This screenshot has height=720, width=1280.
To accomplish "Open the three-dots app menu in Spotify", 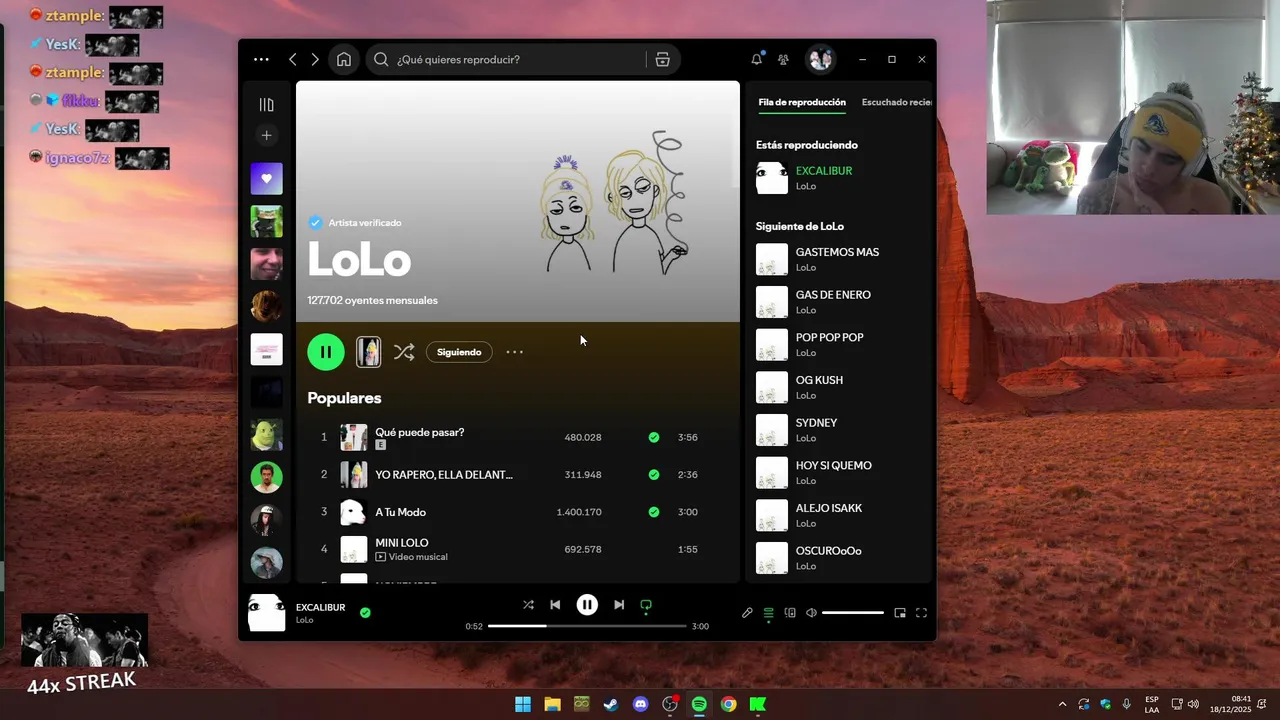I will [261, 59].
